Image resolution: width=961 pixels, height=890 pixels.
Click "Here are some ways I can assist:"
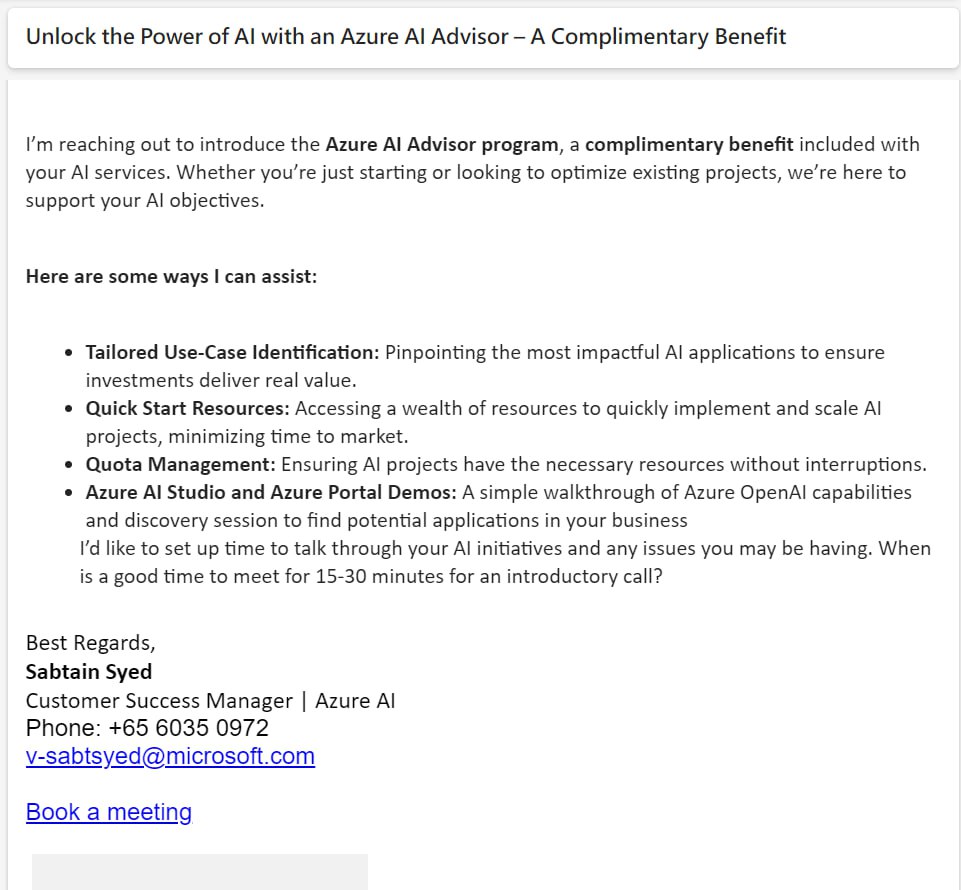pyautogui.click(x=171, y=276)
